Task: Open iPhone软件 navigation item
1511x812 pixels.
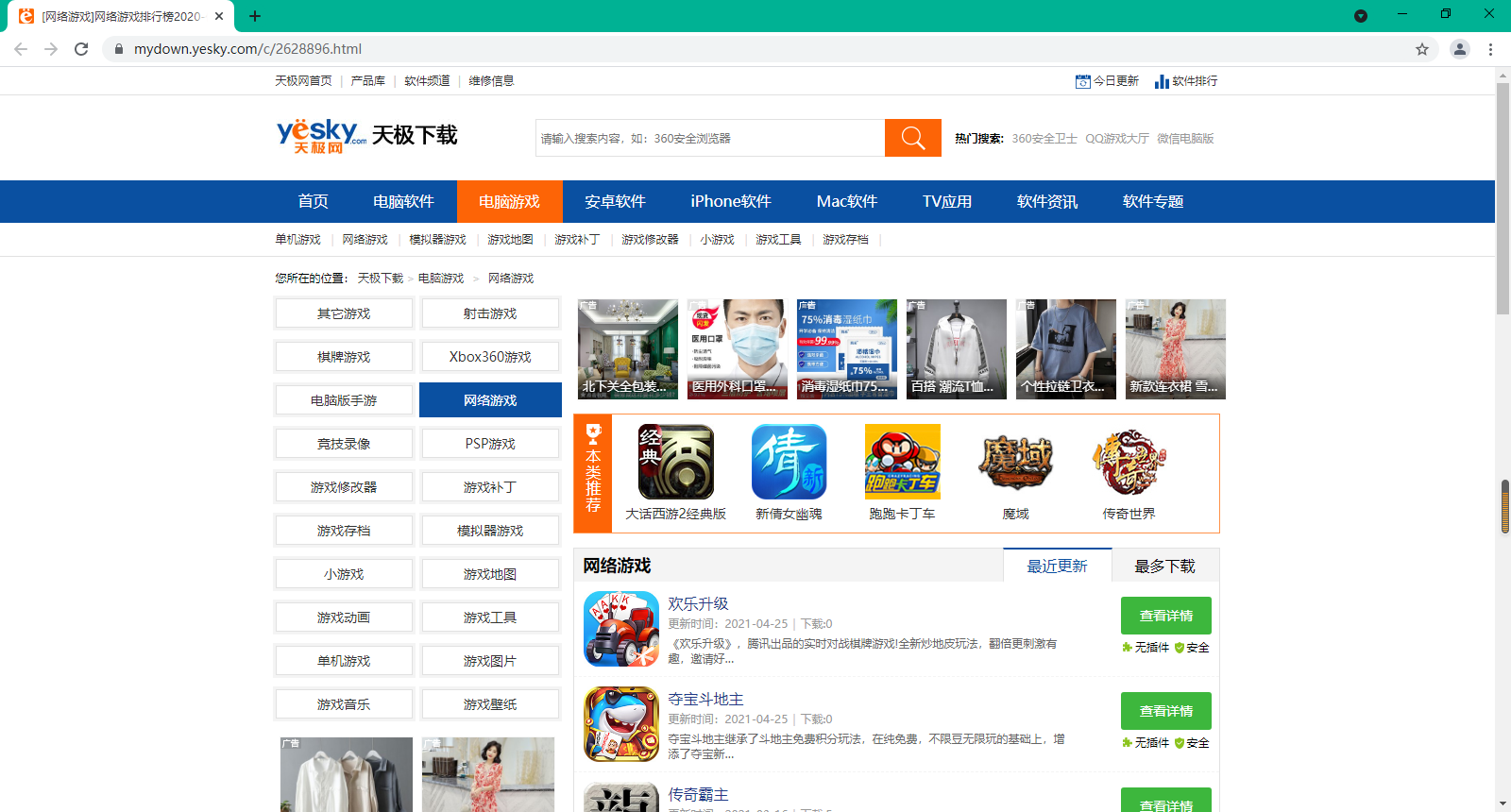Action: tap(731, 201)
